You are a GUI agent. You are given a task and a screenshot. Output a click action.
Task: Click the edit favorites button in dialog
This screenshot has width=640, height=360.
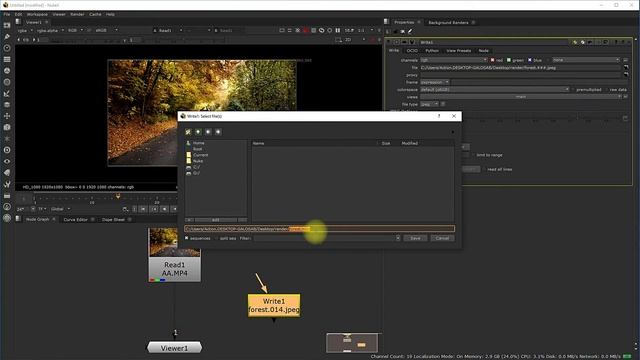point(216,220)
